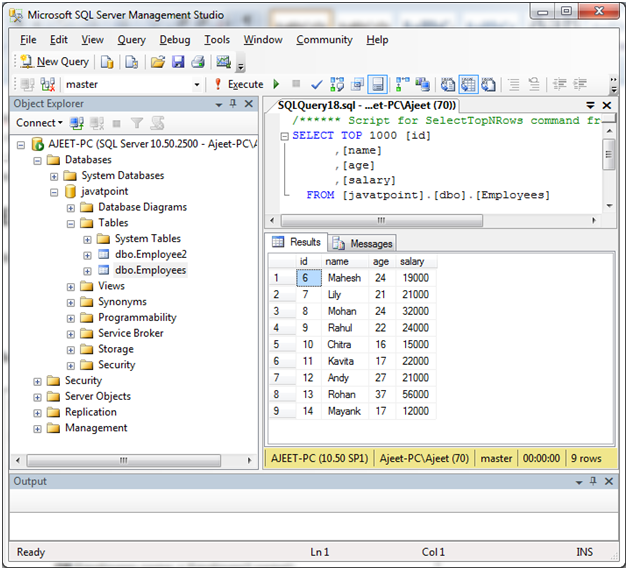The height and width of the screenshot is (570, 628).
Task: Click the Analysis Services query icon
Action: pos(131,62)
